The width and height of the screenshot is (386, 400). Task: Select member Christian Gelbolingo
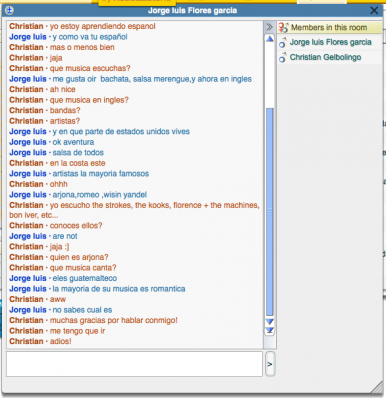[325, 57]
